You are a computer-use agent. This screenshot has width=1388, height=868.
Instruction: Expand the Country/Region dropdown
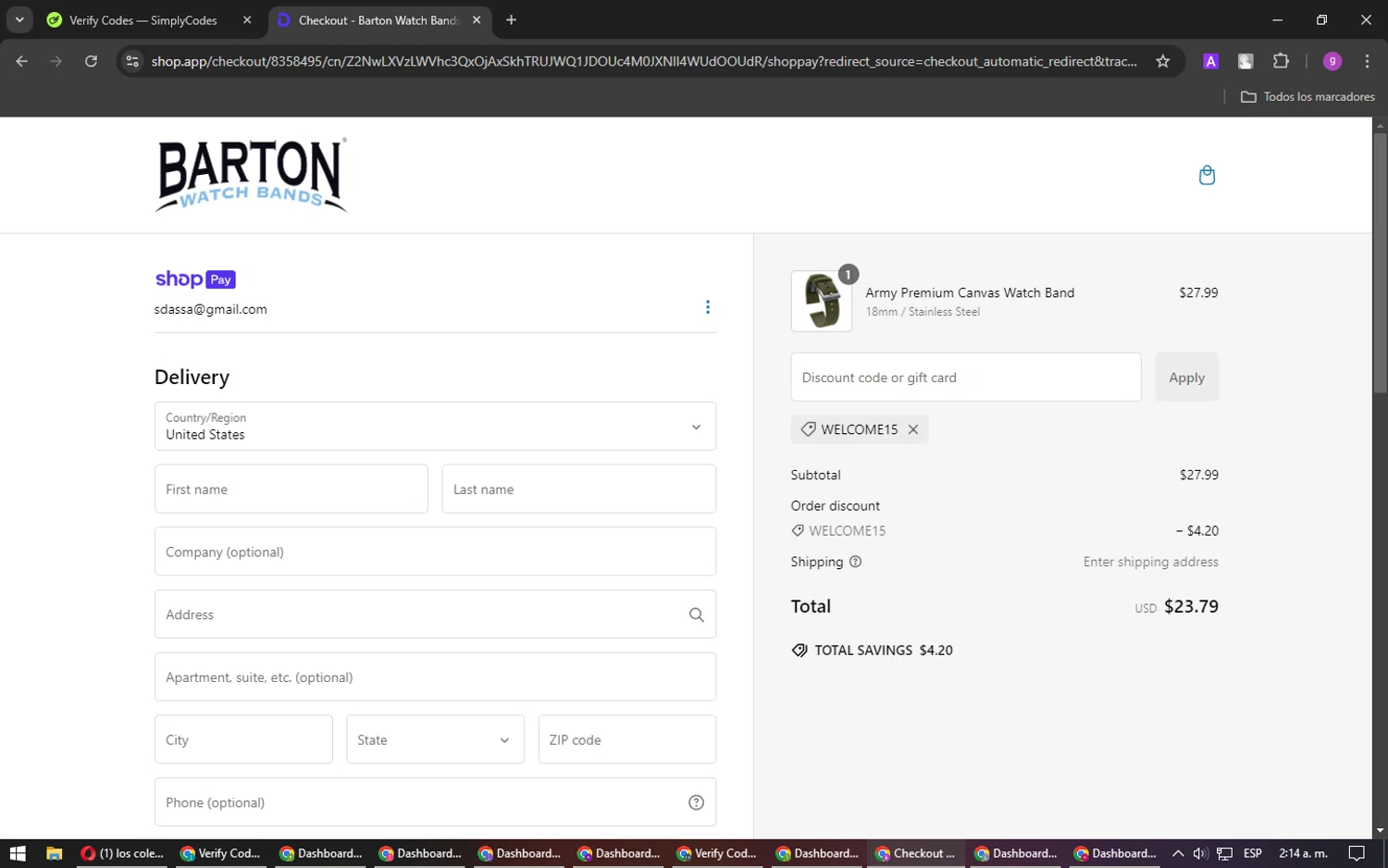click(435, 426)
